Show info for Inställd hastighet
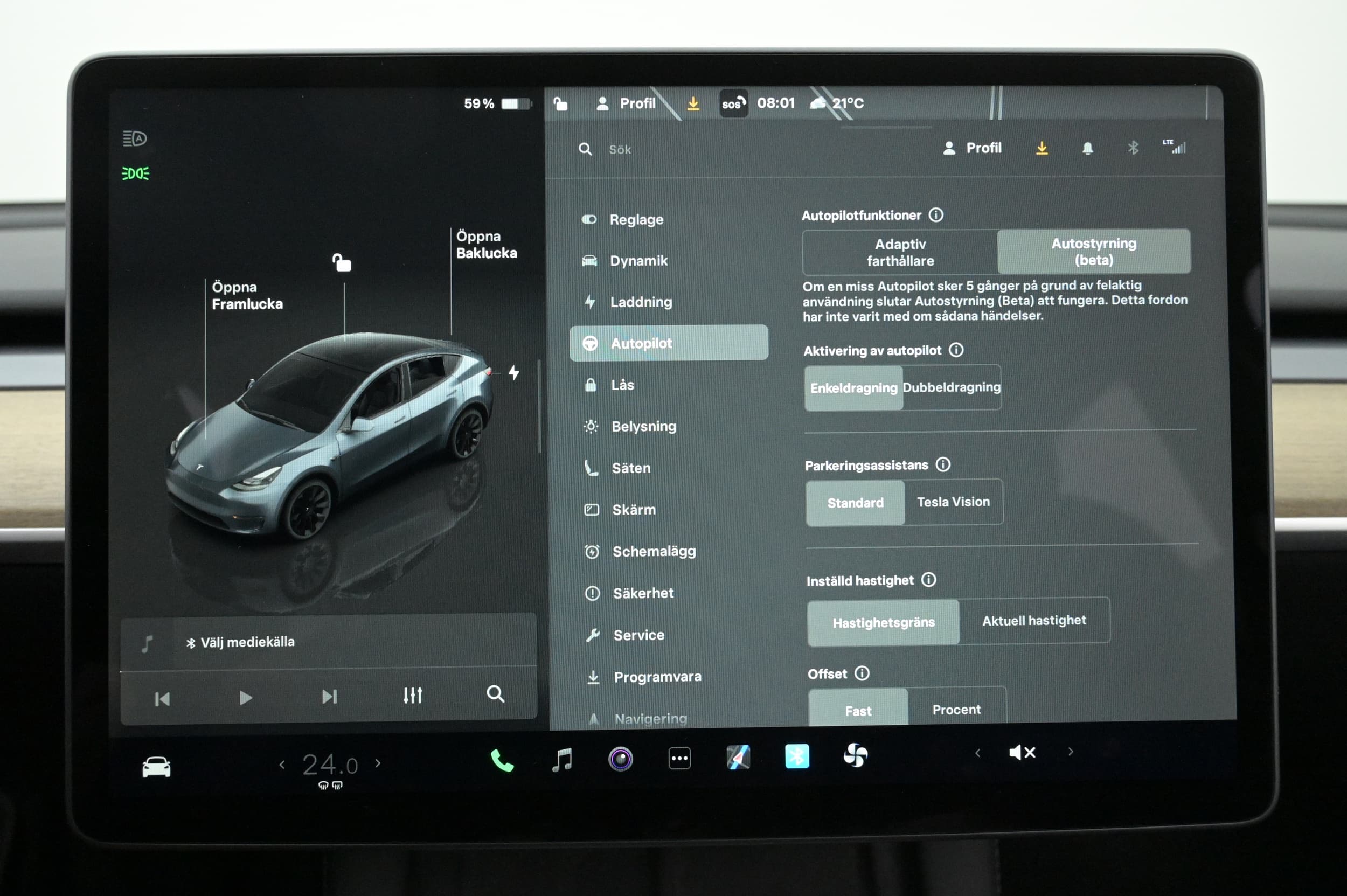1347x896 pixels. click(929, 579)
